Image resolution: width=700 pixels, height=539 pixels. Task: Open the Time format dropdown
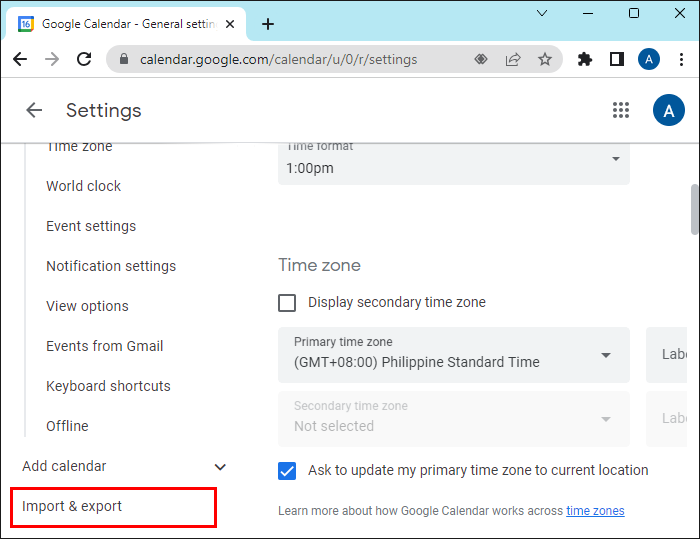click(x=454, y=160)
